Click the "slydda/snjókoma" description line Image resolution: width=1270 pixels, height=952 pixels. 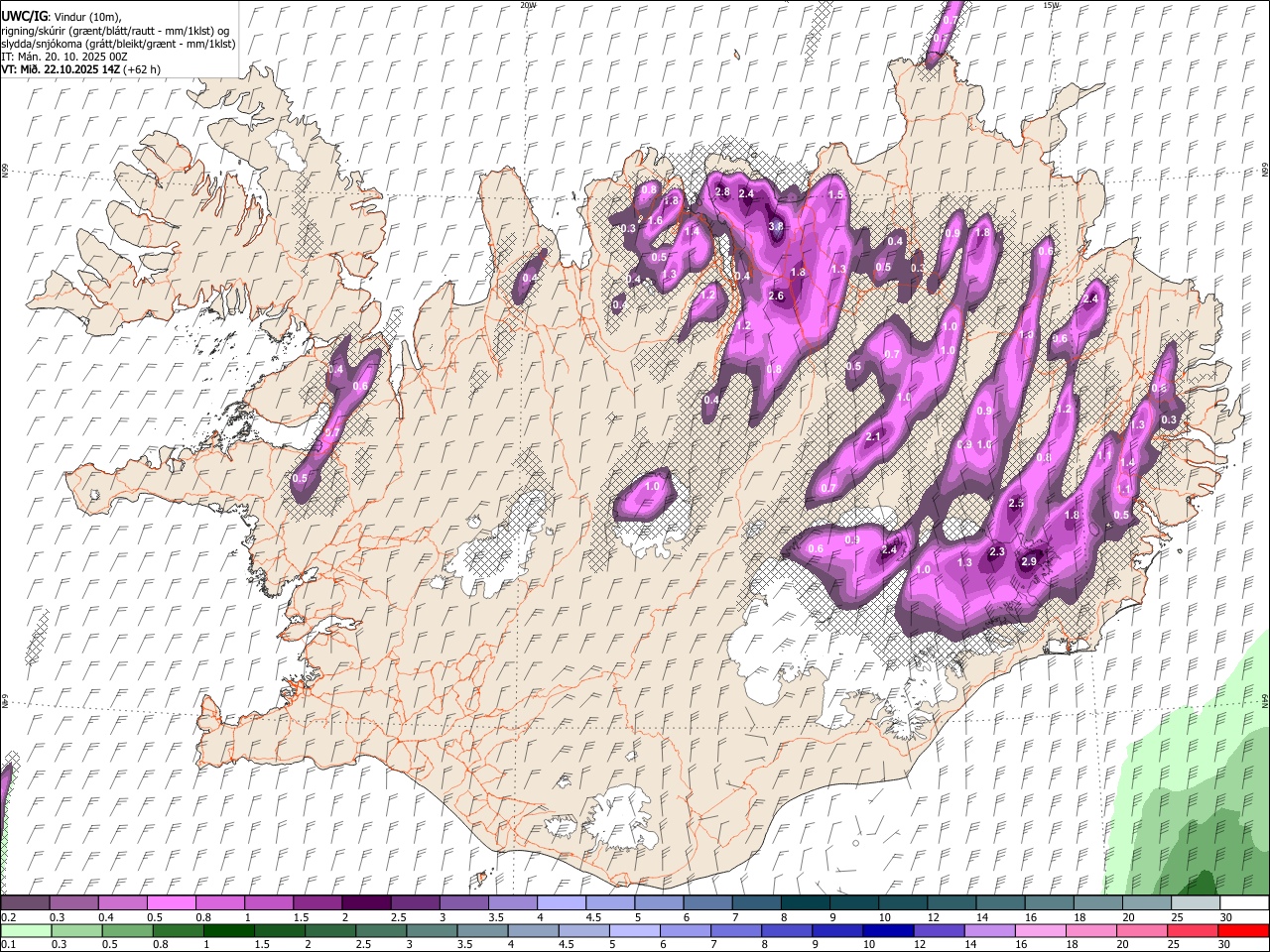tap(118, 44)
